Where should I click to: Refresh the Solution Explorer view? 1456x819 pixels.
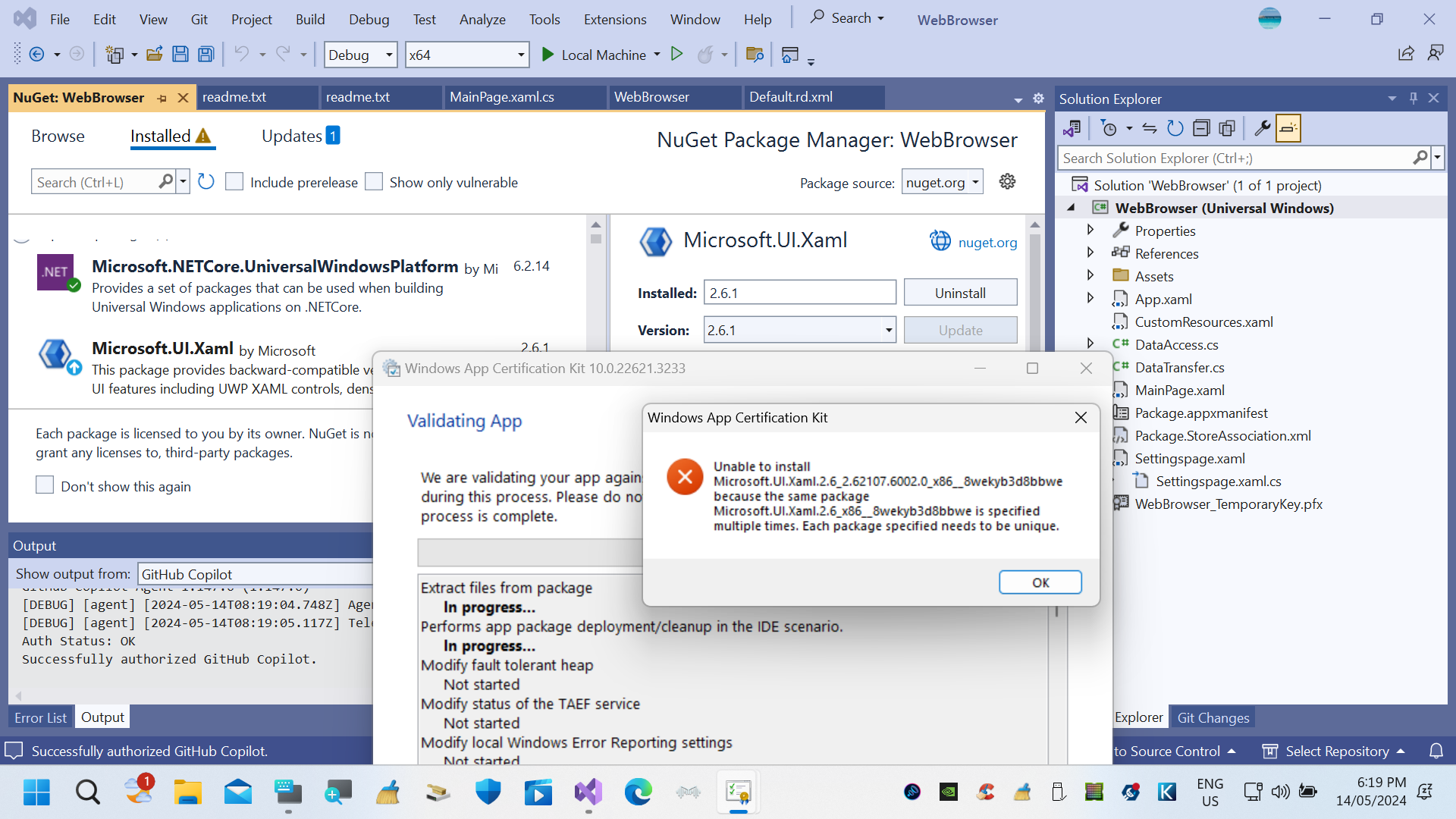[x=1175, y=127]
